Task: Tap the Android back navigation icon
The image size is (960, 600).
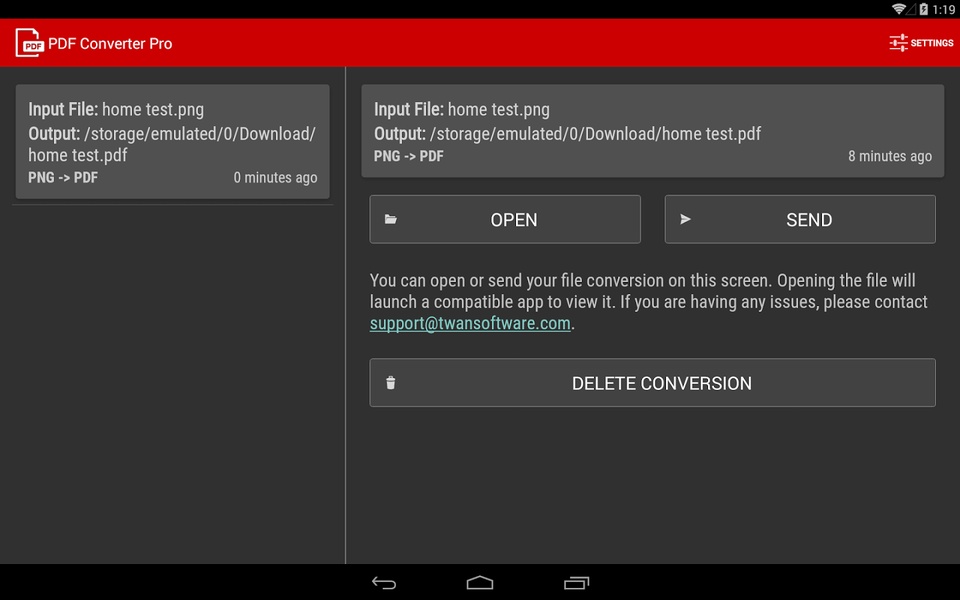Action: click(384, 583)
